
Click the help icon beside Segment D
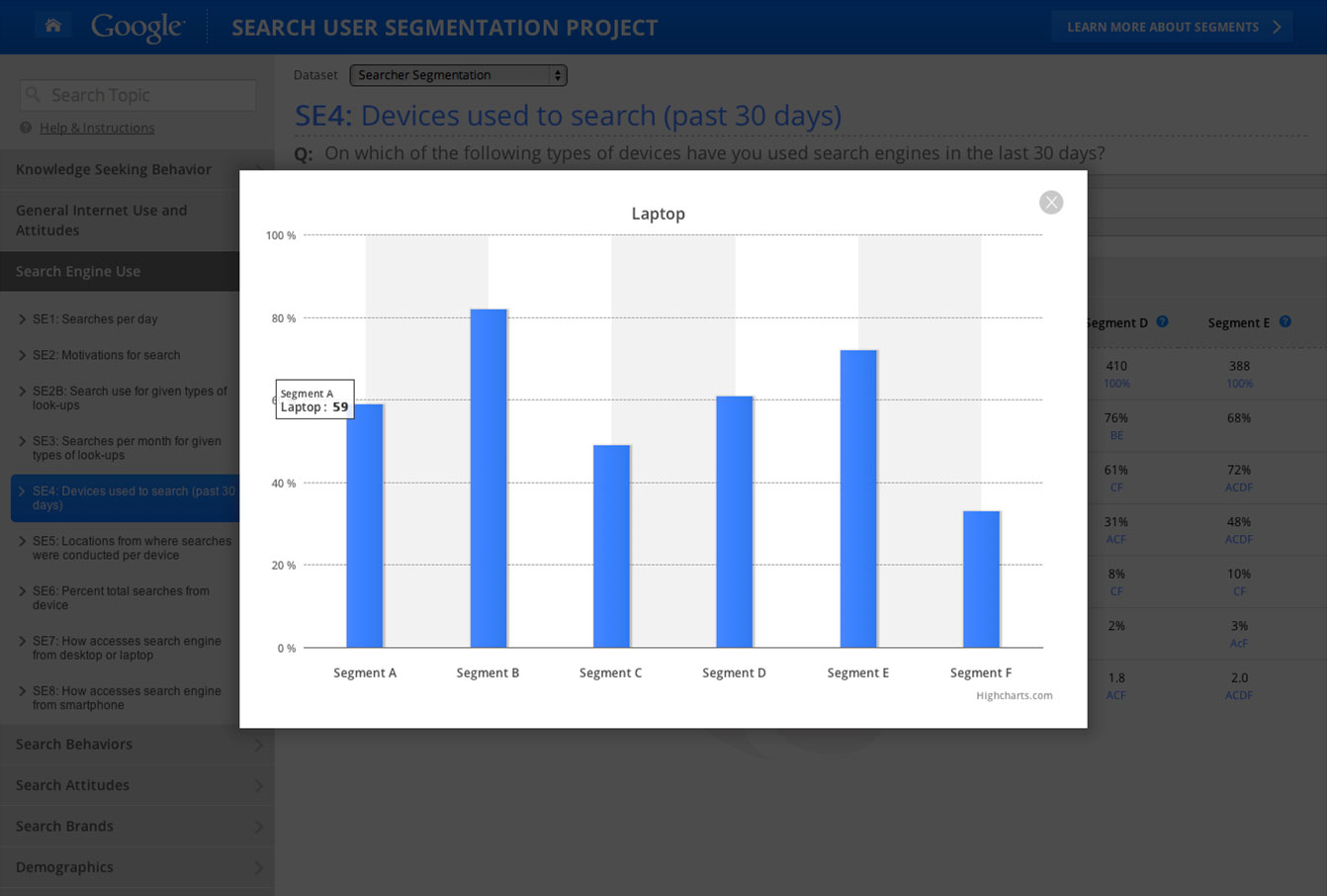[x=1162, y=321]
